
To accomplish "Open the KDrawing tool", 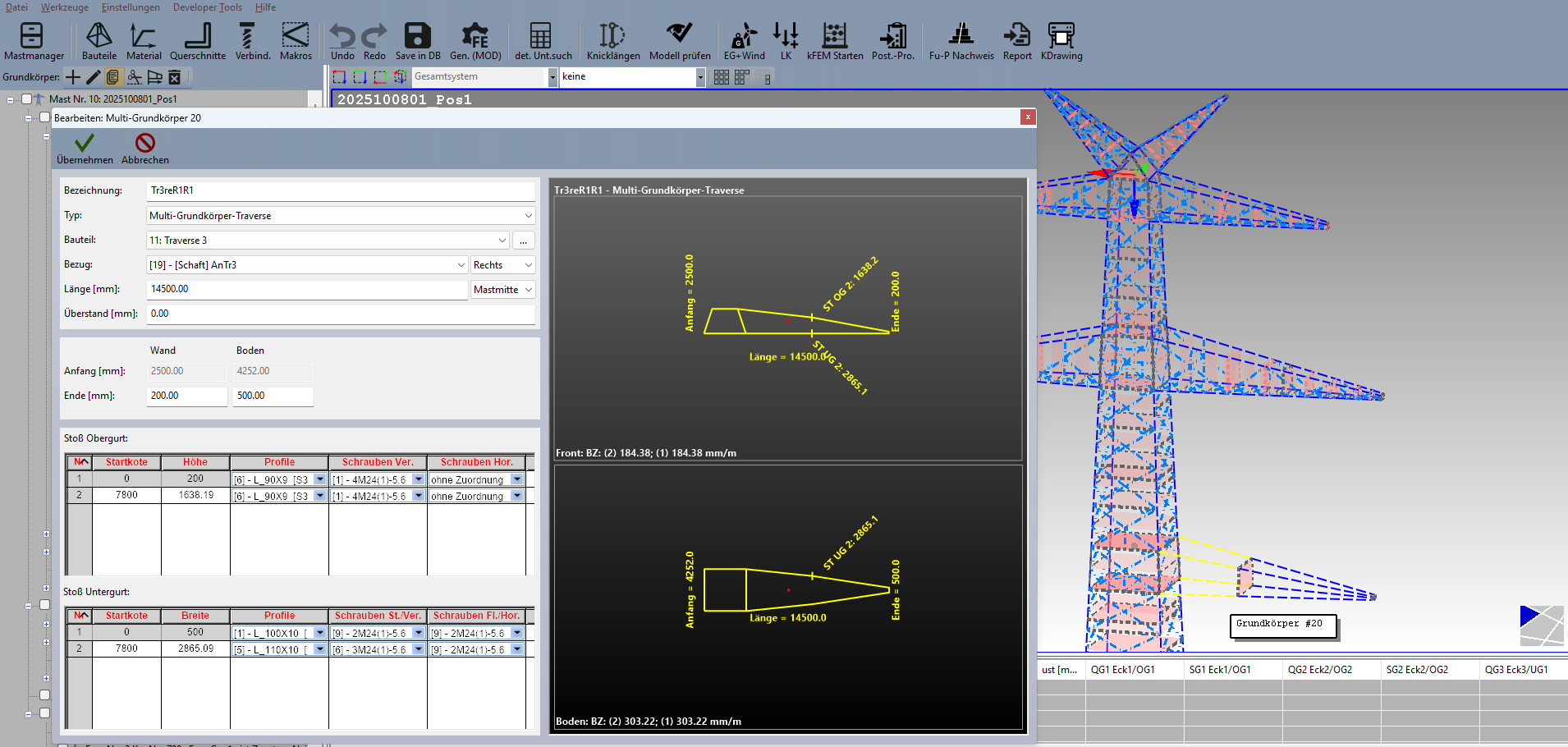I will pos(1061,41).
